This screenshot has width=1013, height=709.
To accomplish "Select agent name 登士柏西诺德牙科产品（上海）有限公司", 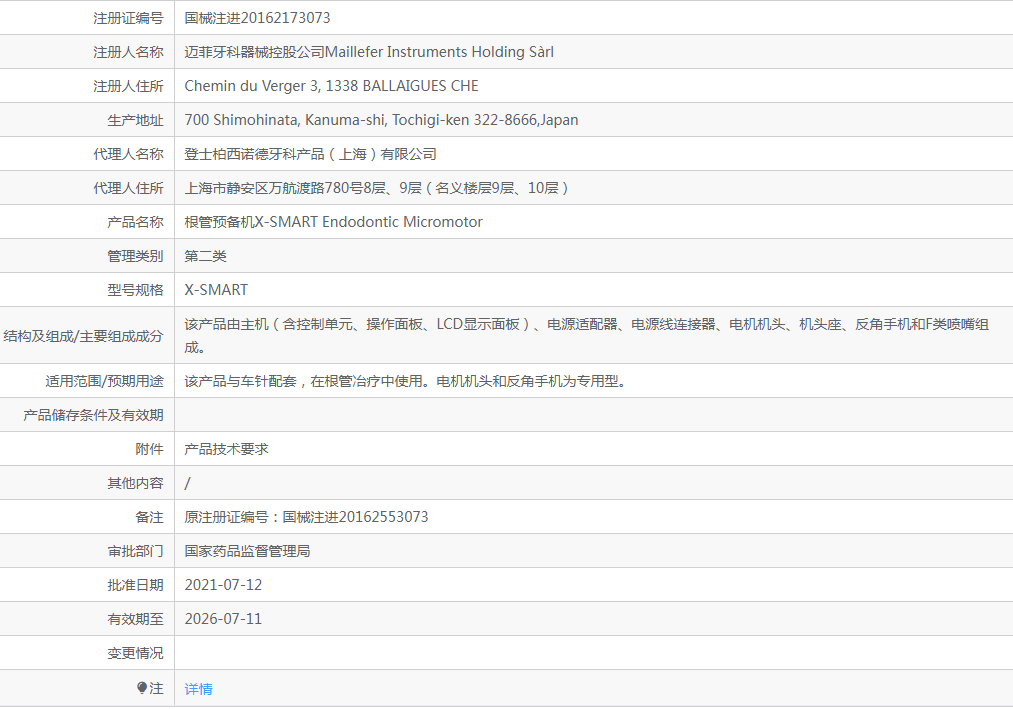I will click(x=310, y=154).
